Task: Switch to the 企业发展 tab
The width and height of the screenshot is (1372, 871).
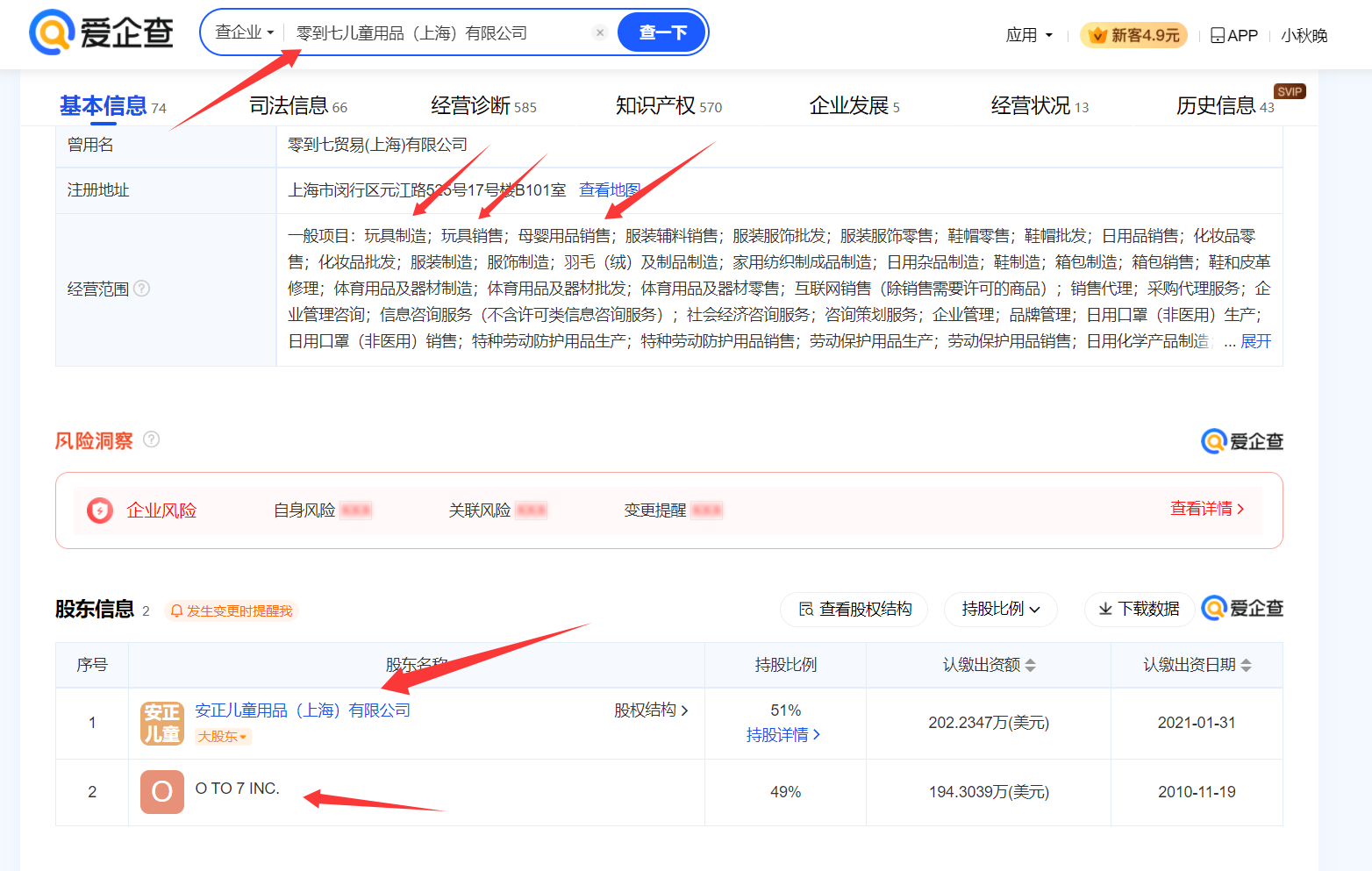Action: 854,106
